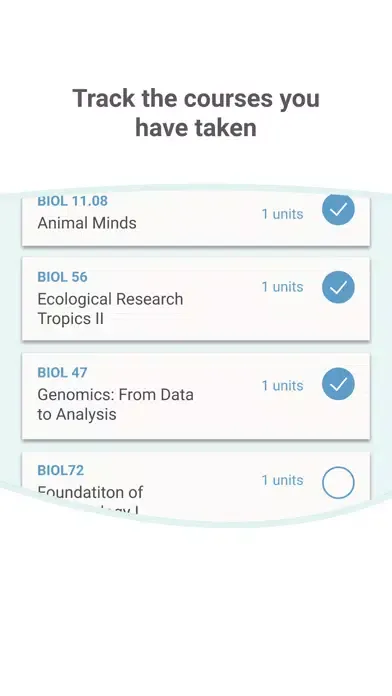The width and height of the screenshot is (392, 696).
Task: Open the Animal Minds course title
Action: click(87, 223)
